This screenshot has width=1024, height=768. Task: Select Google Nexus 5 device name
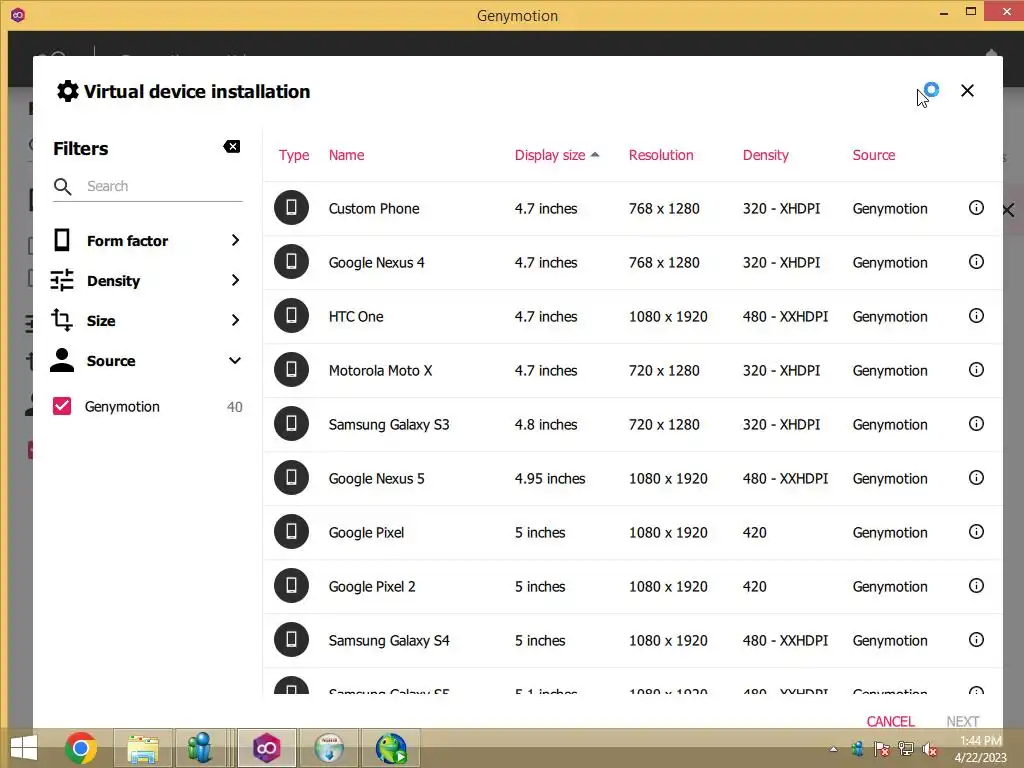pos(376,479)
